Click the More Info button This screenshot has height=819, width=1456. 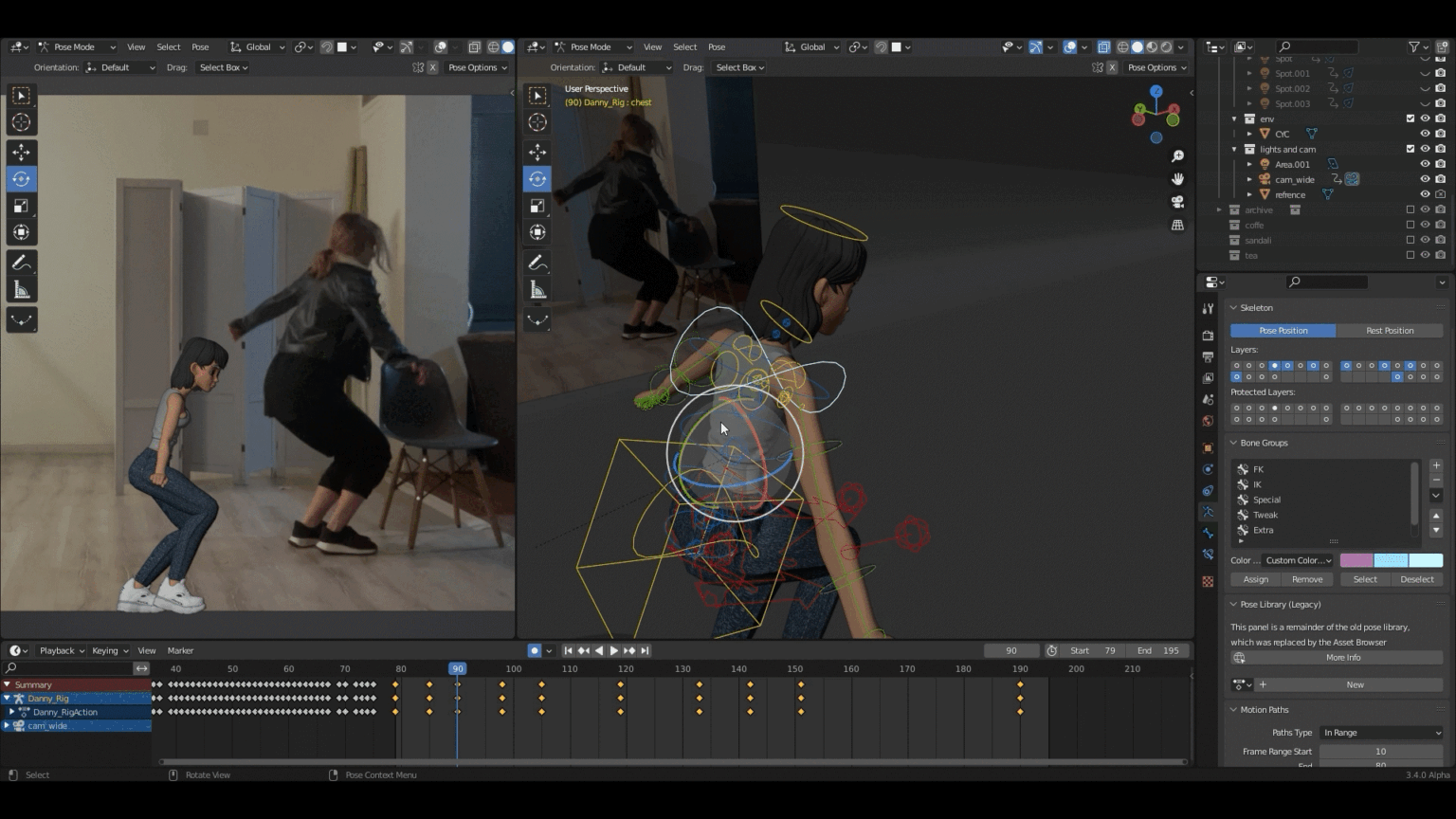1343,658
